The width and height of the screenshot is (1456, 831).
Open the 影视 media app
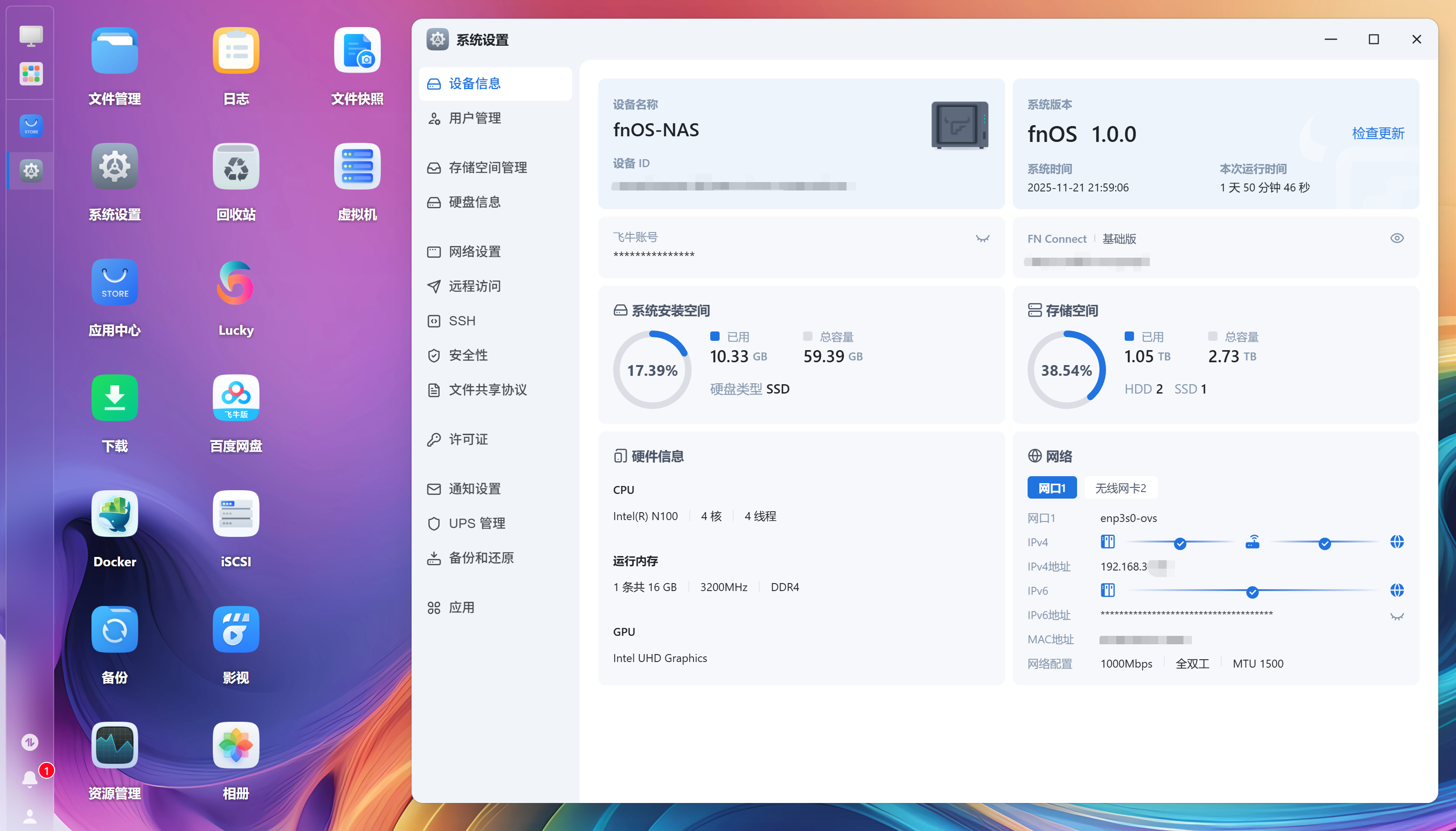coord(236,629)
